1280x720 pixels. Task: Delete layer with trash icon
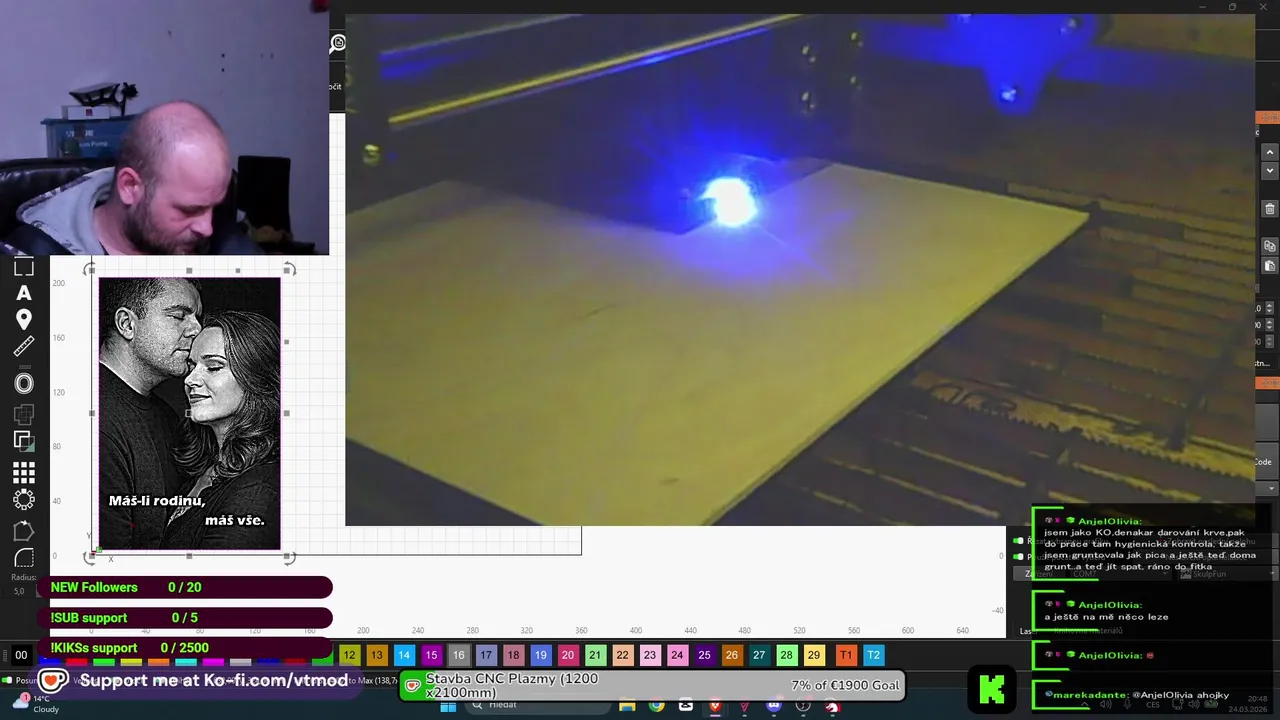1270,209
